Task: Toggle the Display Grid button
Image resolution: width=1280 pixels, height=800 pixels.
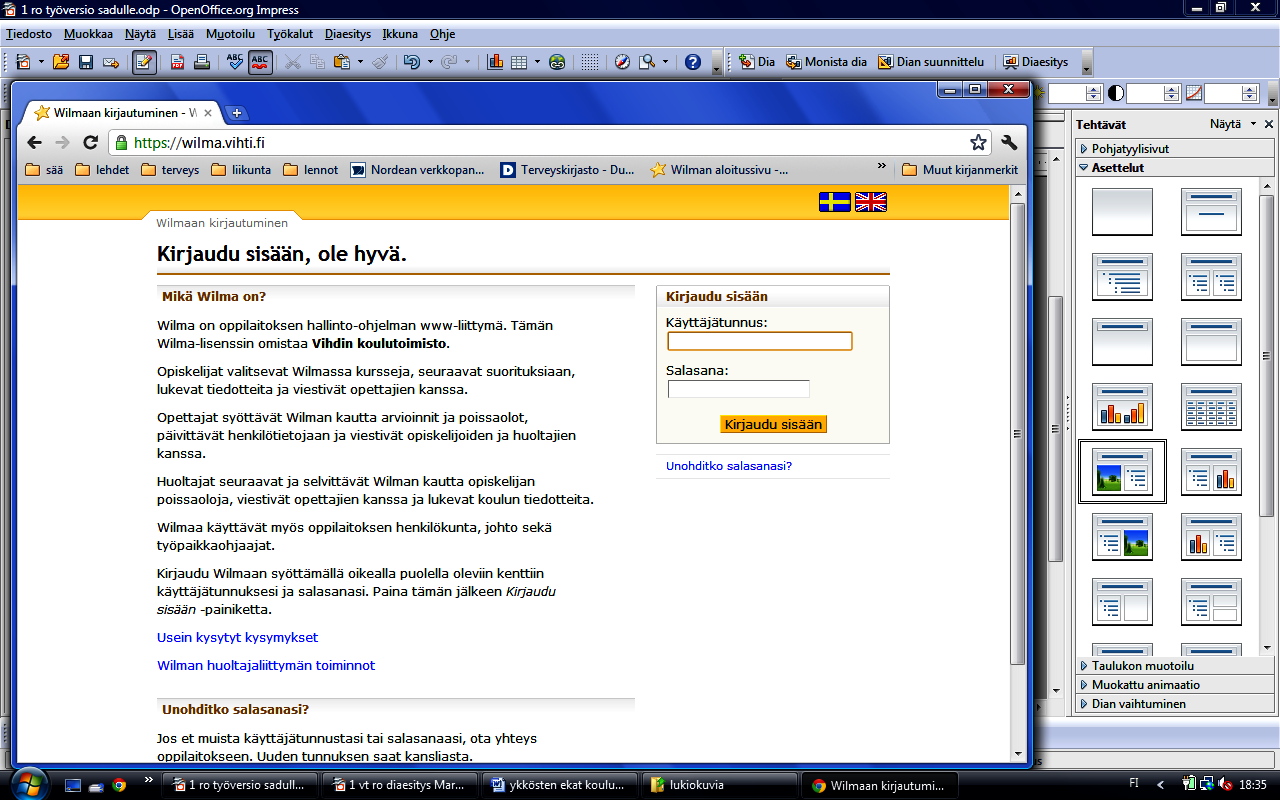Action: click(x=590, y=62)
